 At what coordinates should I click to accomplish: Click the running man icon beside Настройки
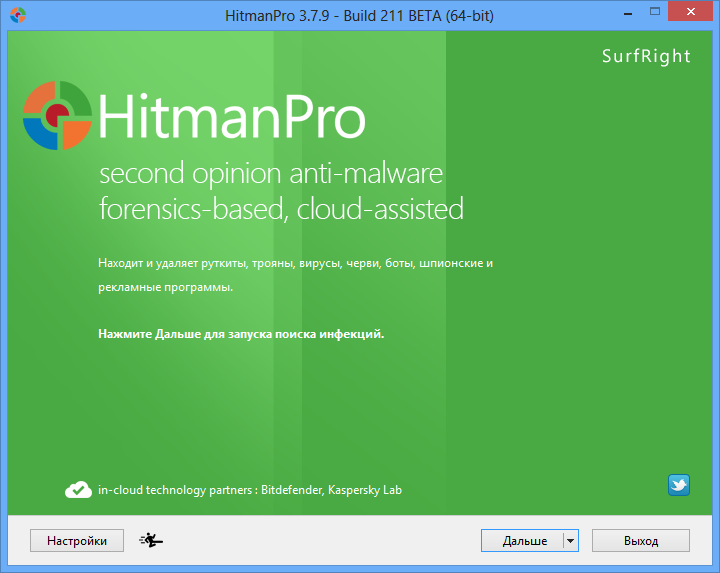point(152,541)
